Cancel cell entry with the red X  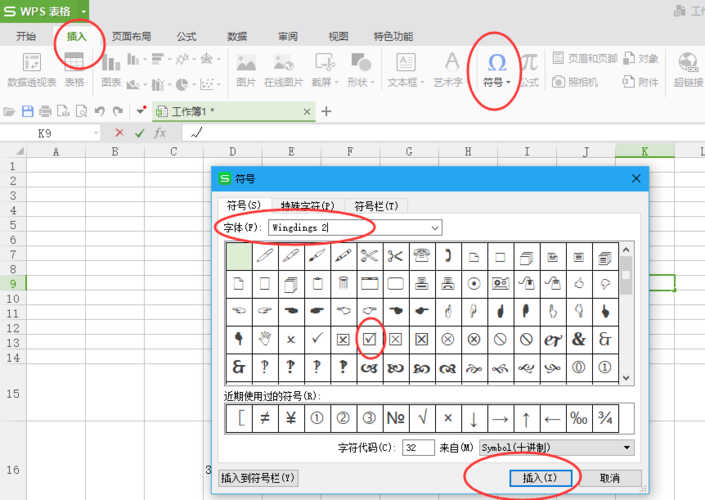pyautogui.click(x=119, y=133)
